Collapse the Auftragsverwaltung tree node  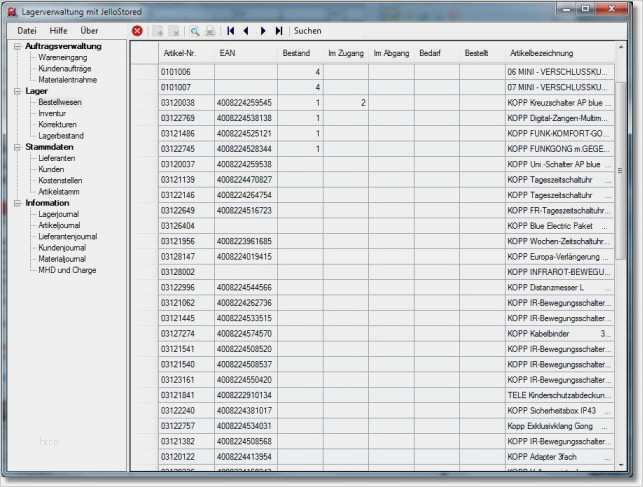point(17,46)
